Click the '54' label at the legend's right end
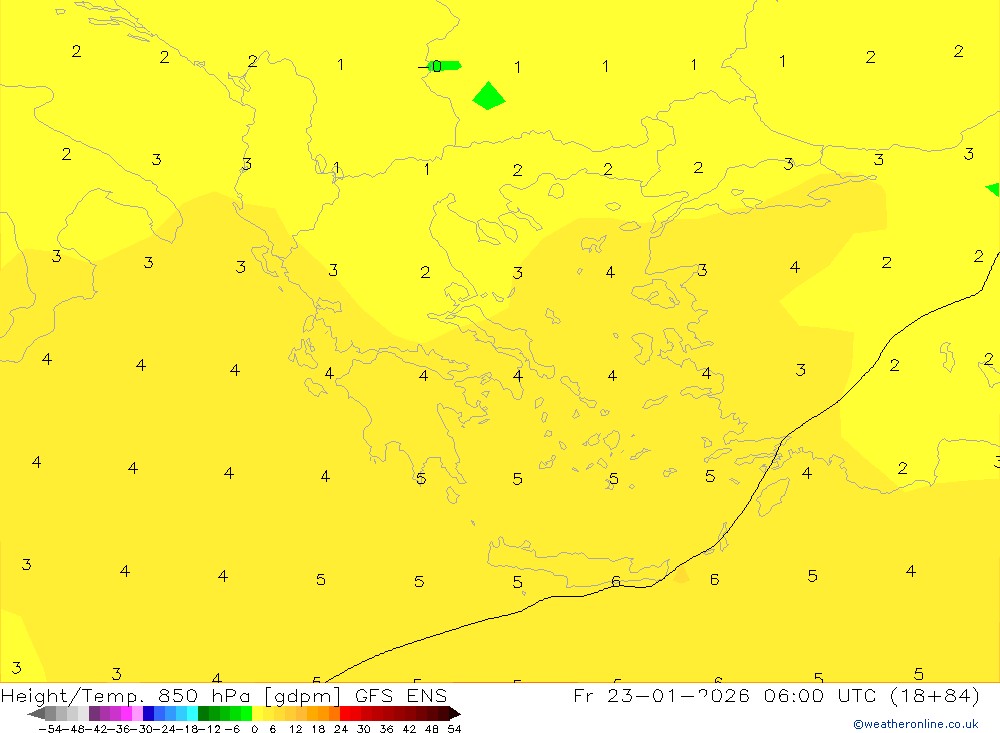The width and height of the screenshot is (1000, 733). [x=454, y=729]
